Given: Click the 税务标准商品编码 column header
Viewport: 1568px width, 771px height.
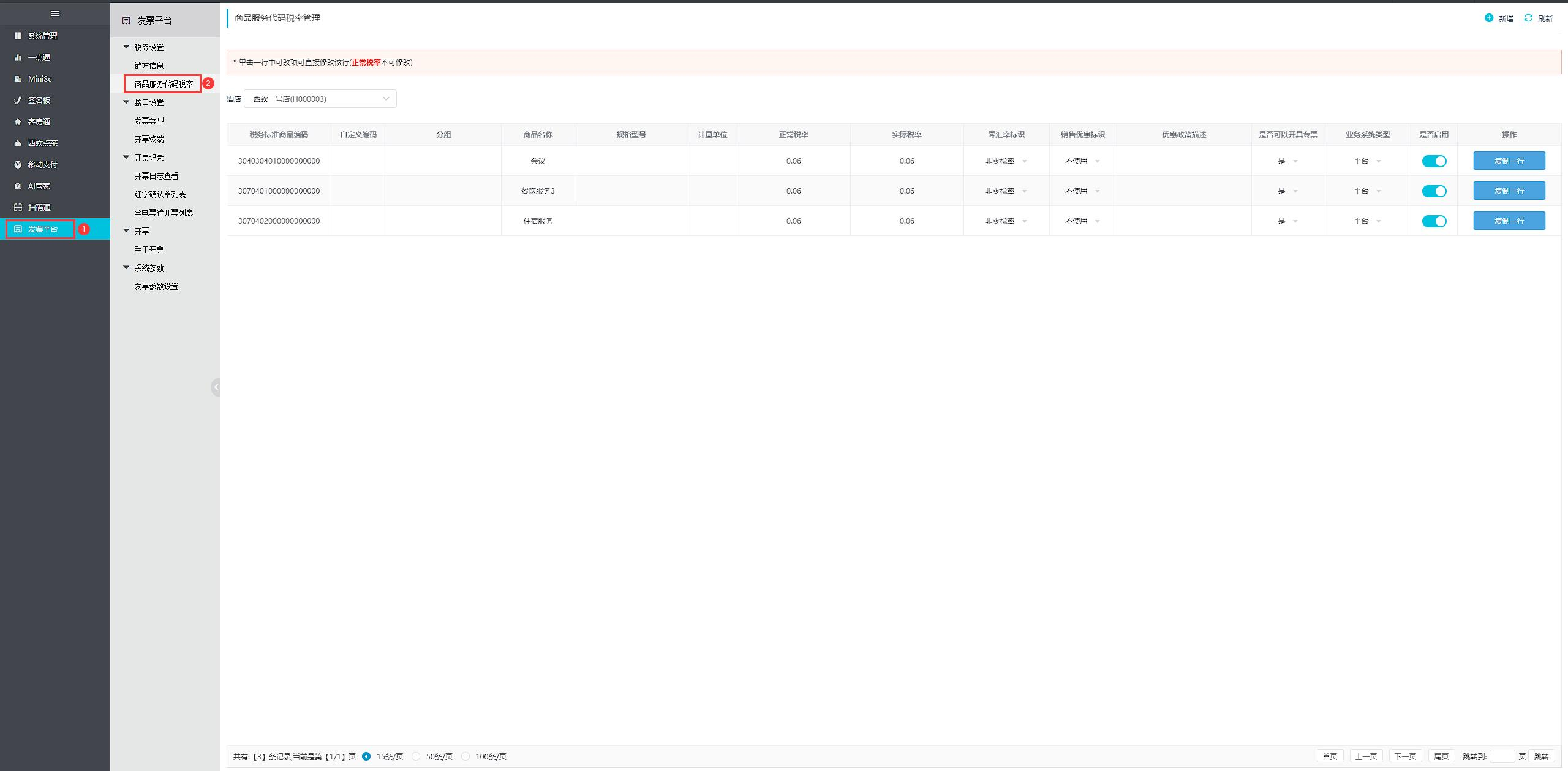Looking at the screenshot, I should click(x=279, y=135).
